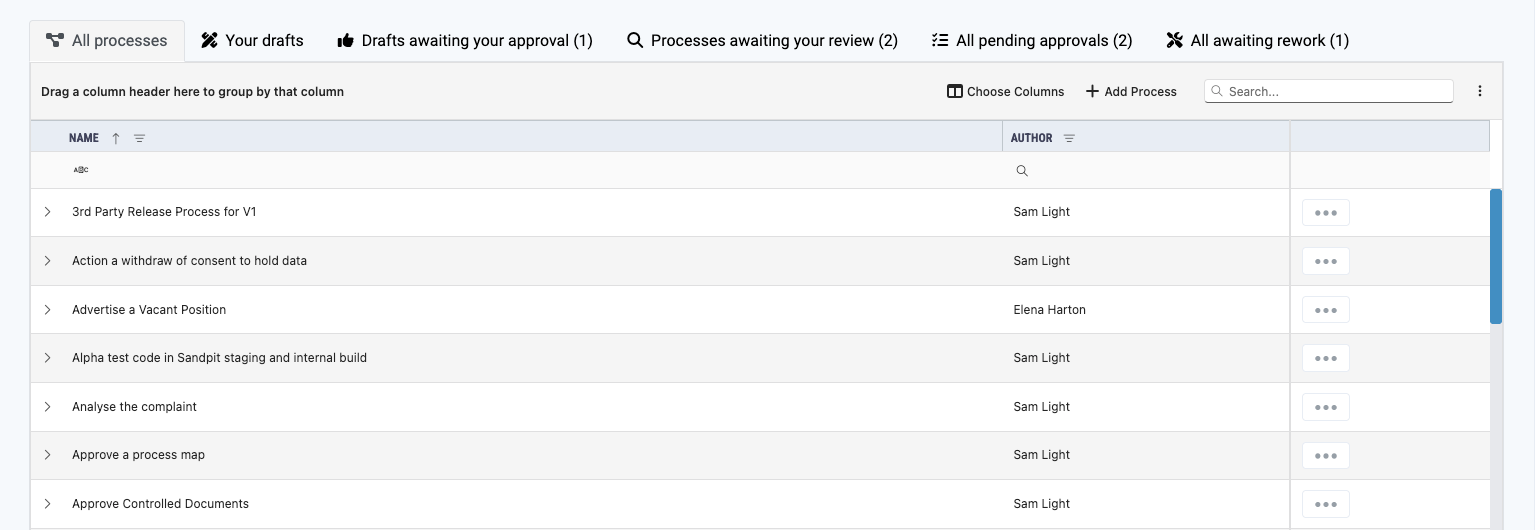Open All awaiting rework tab
The width and height of the screenshot is (1535, 530).
tap(1257, 40)
